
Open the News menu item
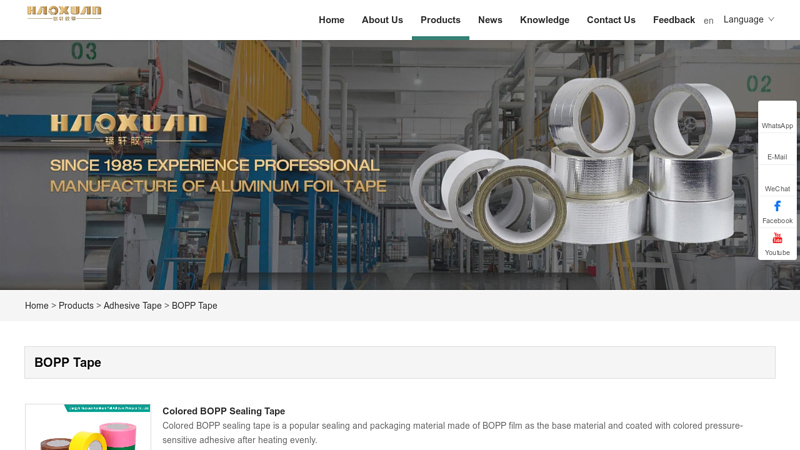(x=490, y=20)
